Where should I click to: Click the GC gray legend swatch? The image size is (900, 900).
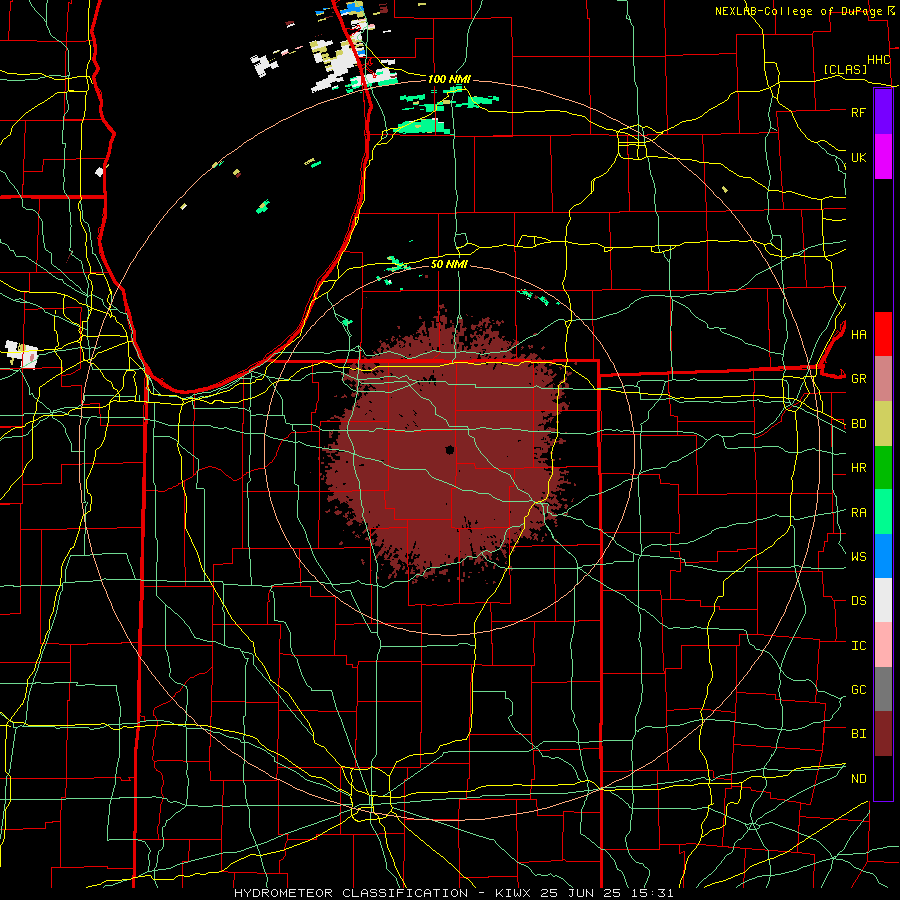[x=883, y=689]
